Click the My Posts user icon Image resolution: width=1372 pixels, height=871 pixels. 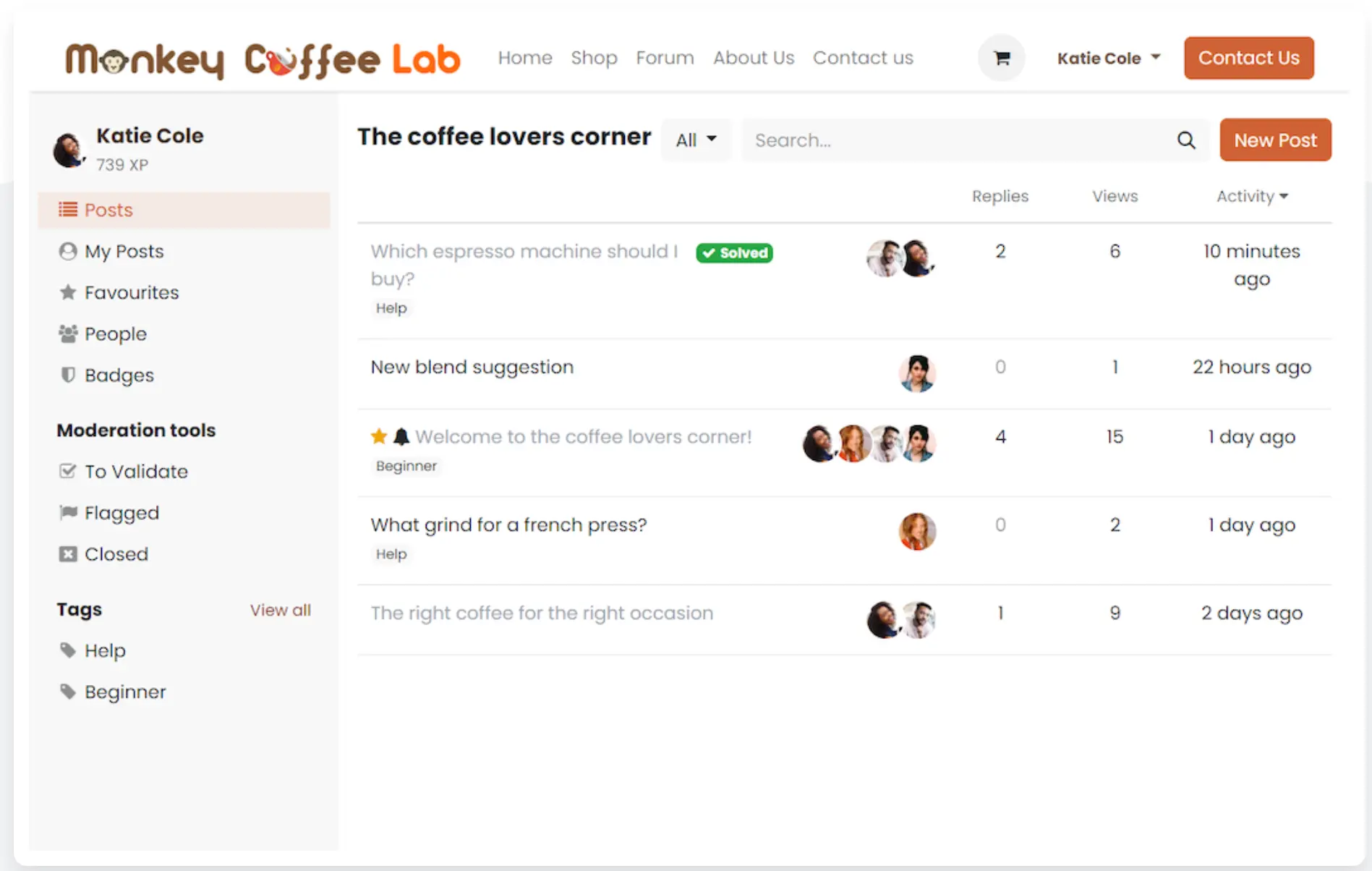(x=67, y=251)
